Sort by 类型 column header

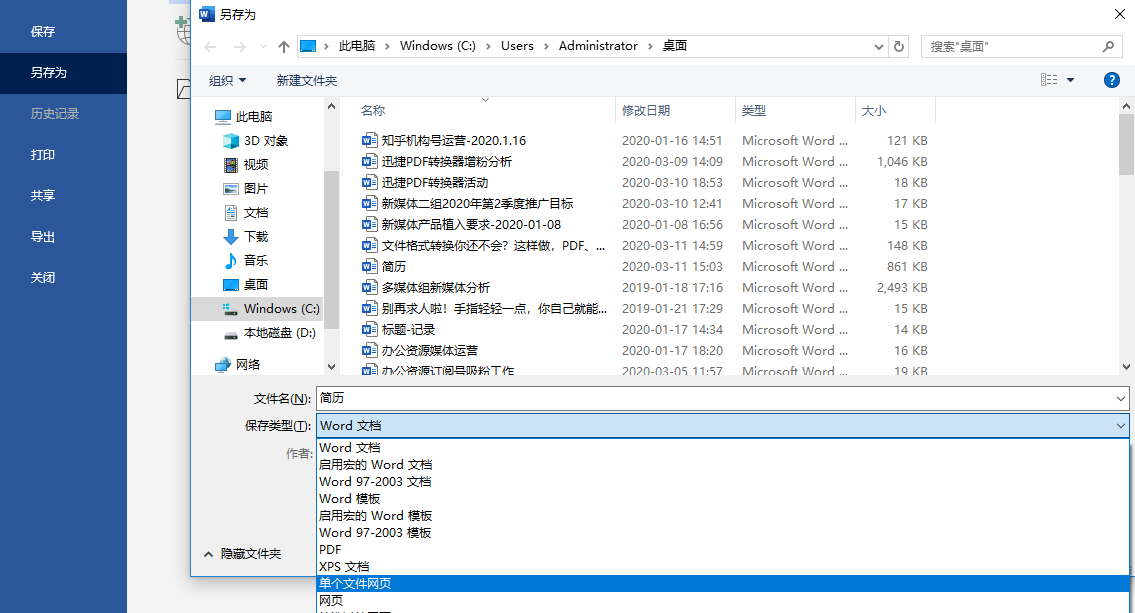[x=754, y=111]
